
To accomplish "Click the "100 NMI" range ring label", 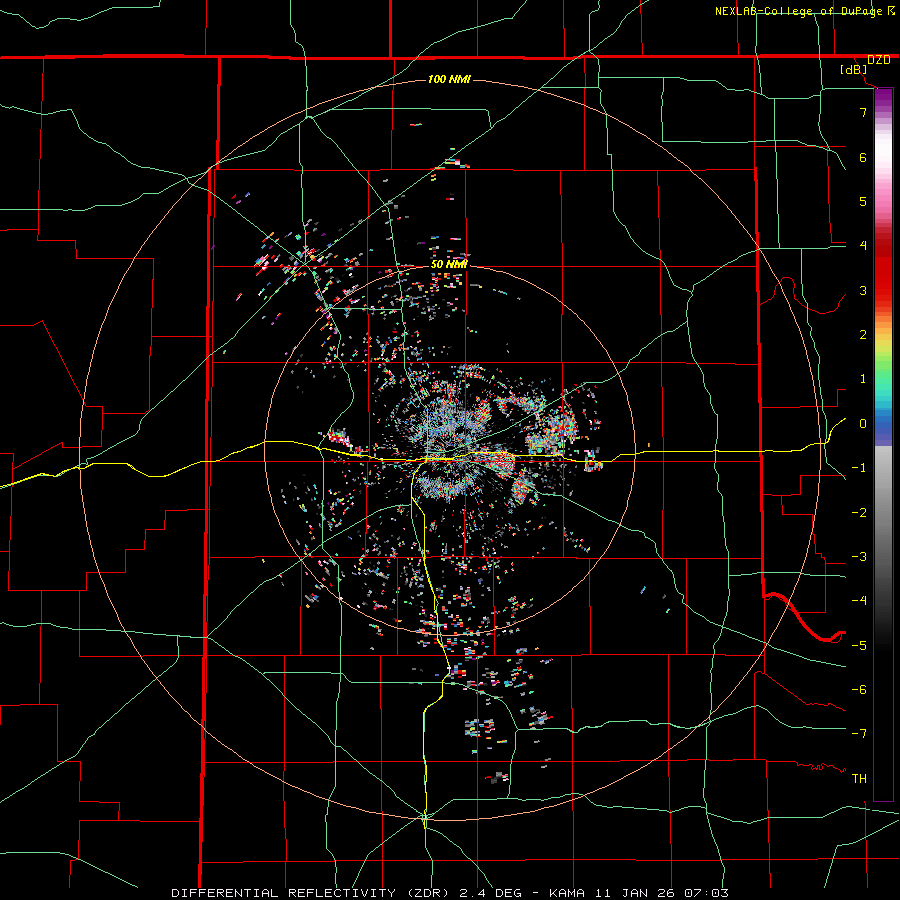I will coord(449,79).
